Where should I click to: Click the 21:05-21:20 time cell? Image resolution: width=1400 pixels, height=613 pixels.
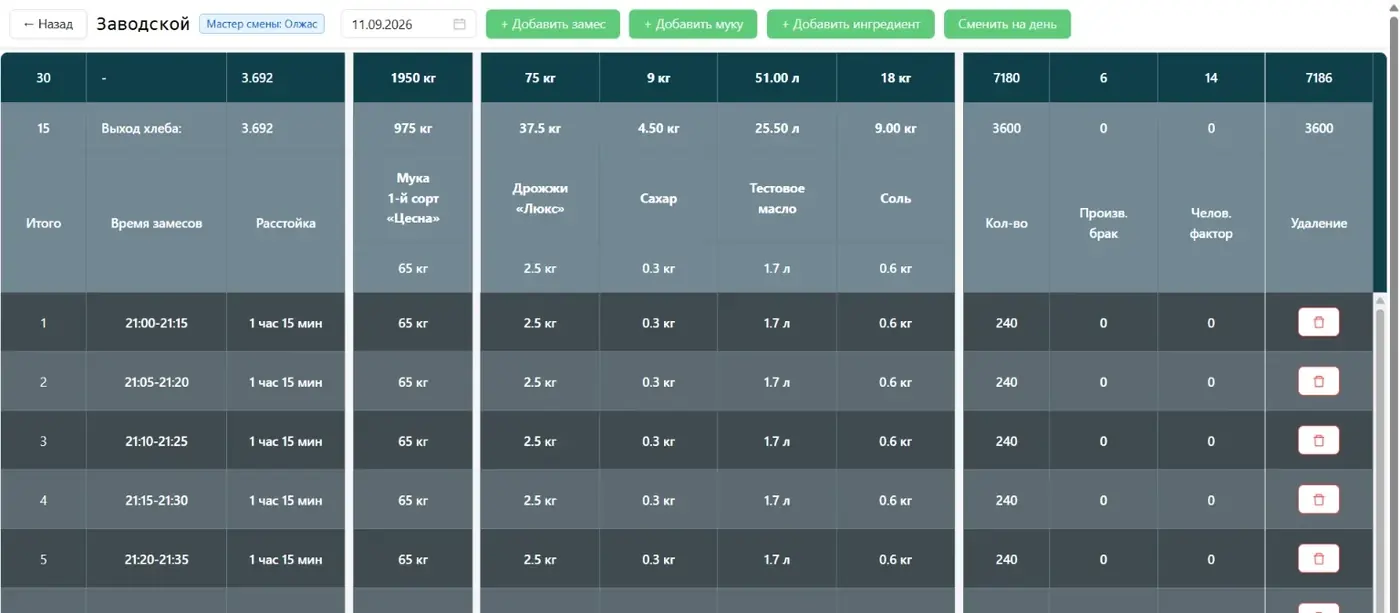[x=156, y=382]
